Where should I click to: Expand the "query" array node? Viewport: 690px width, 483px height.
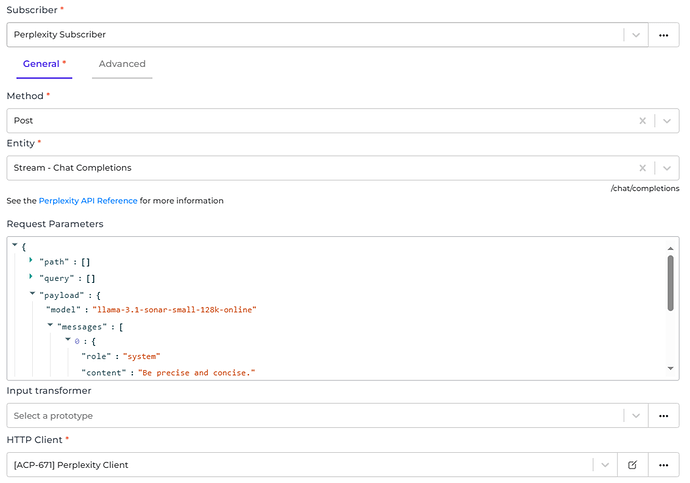[x=31, y=276]
